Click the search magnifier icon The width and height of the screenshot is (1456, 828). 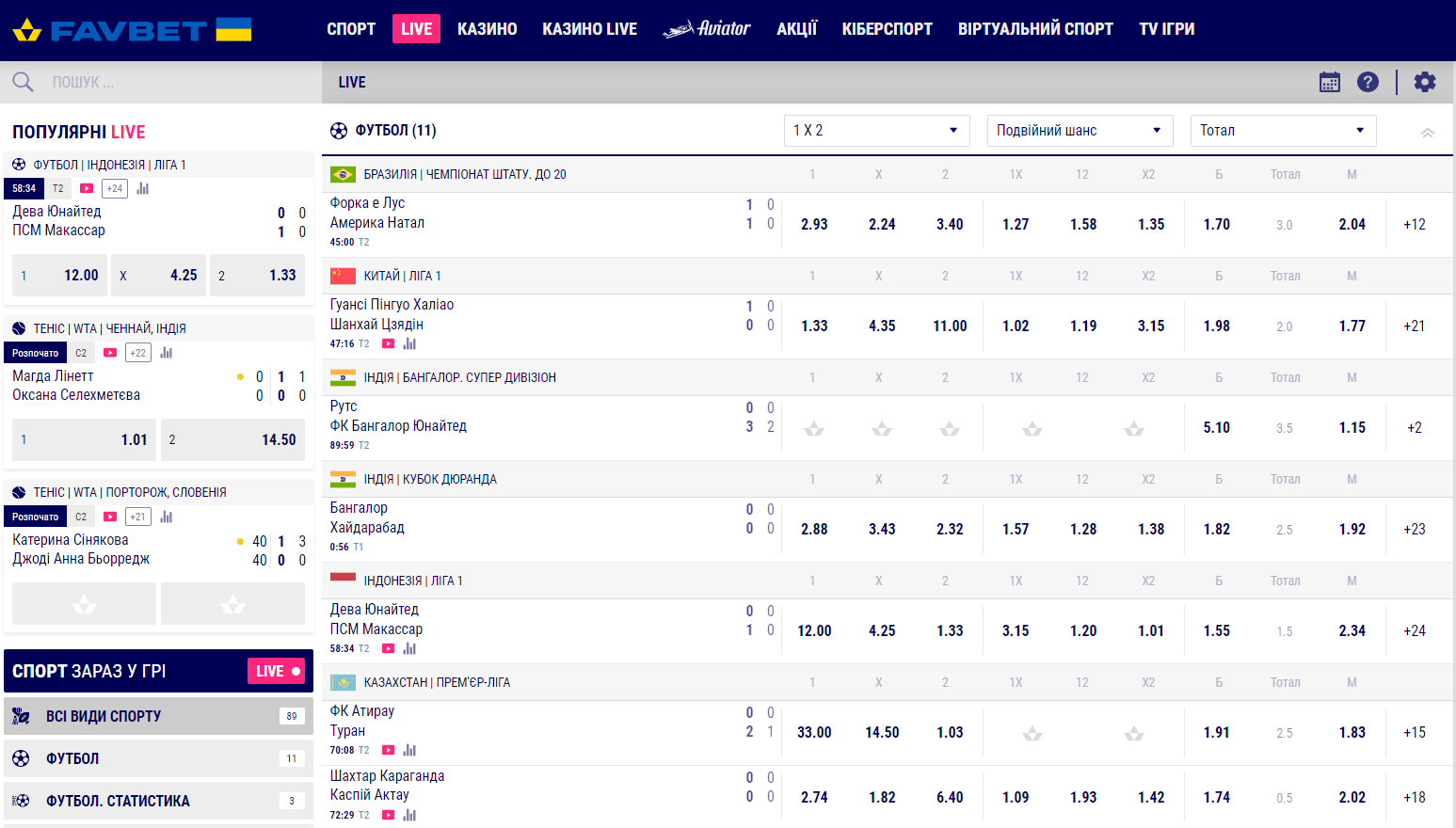point(23,83)
